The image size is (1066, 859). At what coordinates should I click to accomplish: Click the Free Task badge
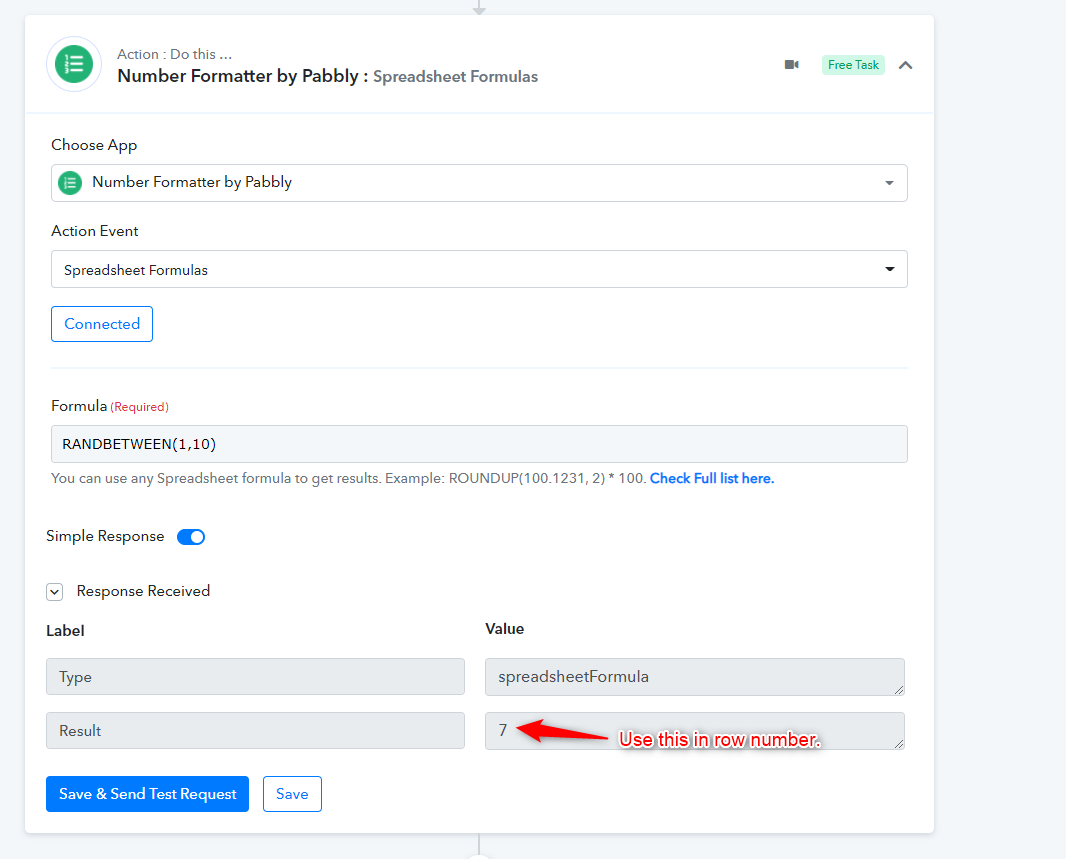click(853, 65)
